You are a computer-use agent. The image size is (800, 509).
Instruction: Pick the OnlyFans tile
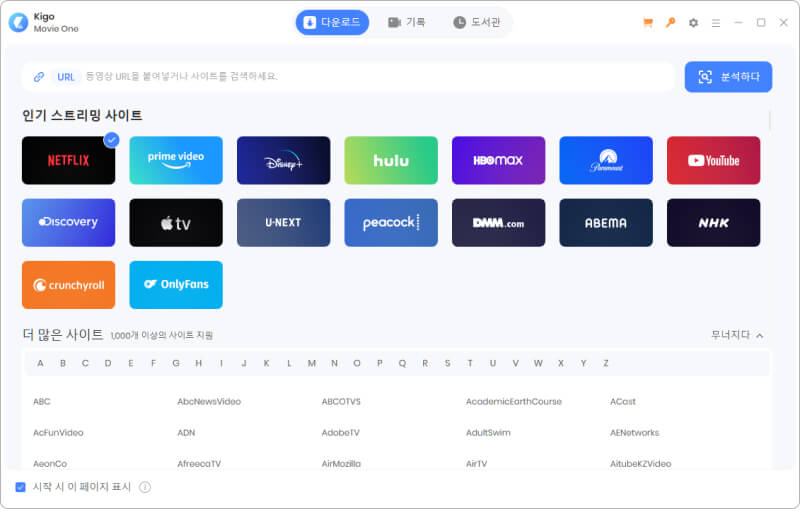coord(176,285)
